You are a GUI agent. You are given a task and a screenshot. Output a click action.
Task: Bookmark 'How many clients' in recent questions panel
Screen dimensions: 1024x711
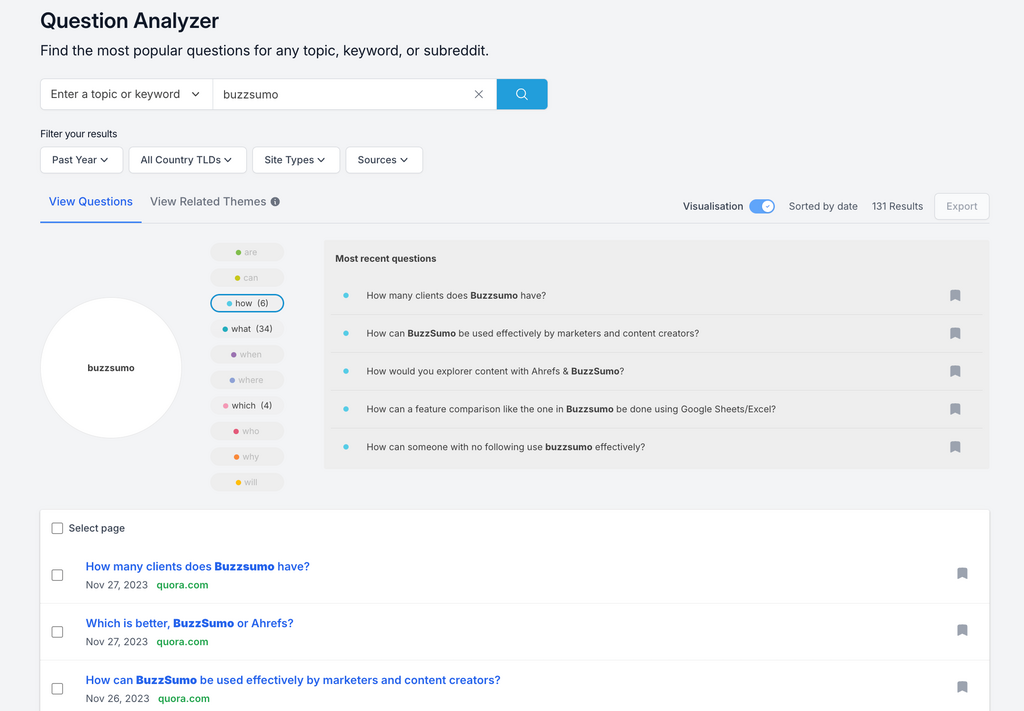point(955,296)
